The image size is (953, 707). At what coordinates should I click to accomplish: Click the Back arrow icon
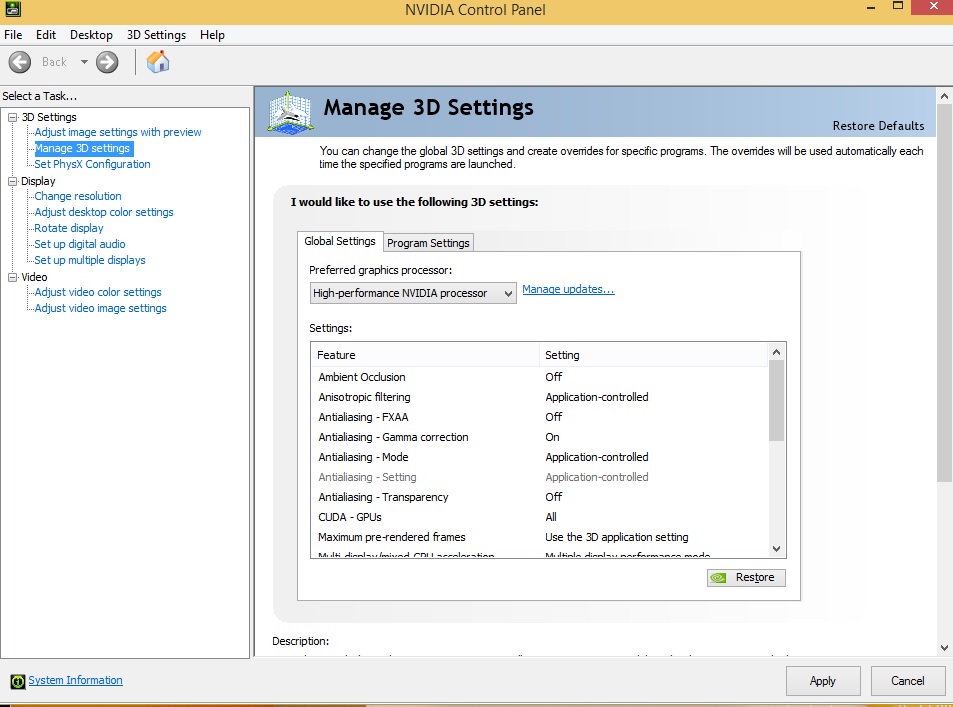pyautogui.click(x=19, y=62)
